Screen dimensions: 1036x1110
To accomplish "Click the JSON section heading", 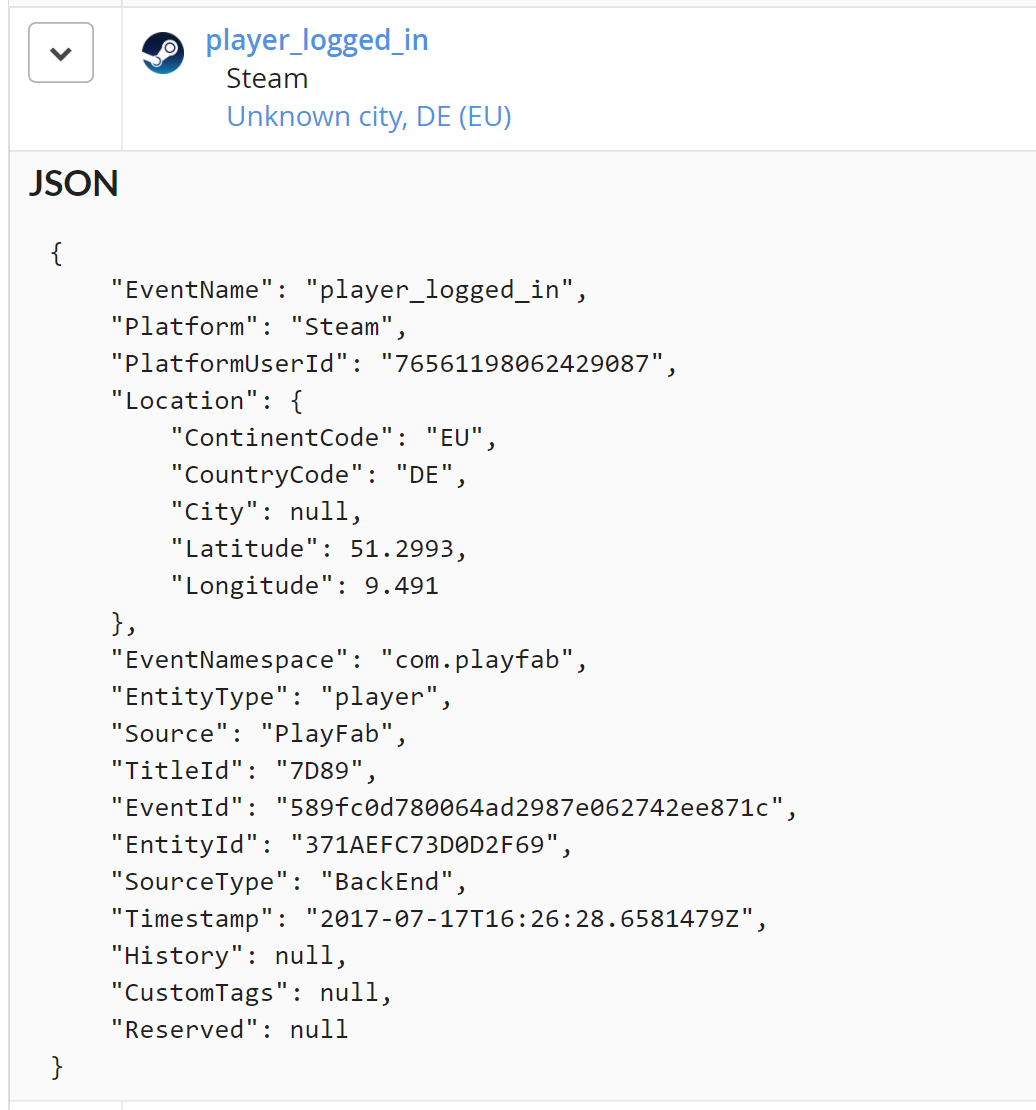I will [74, 183].
